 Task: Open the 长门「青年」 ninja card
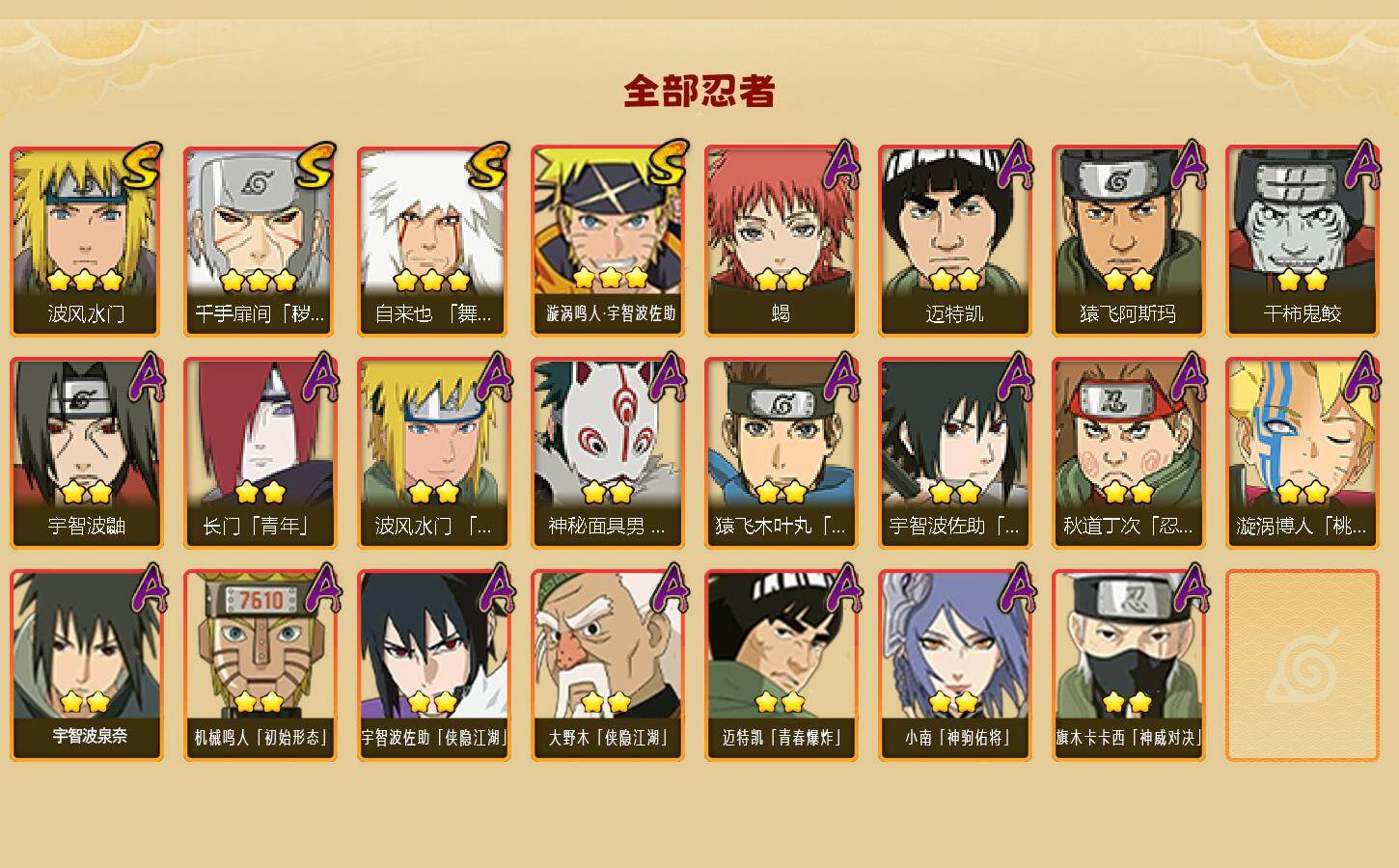pos(260,453)
